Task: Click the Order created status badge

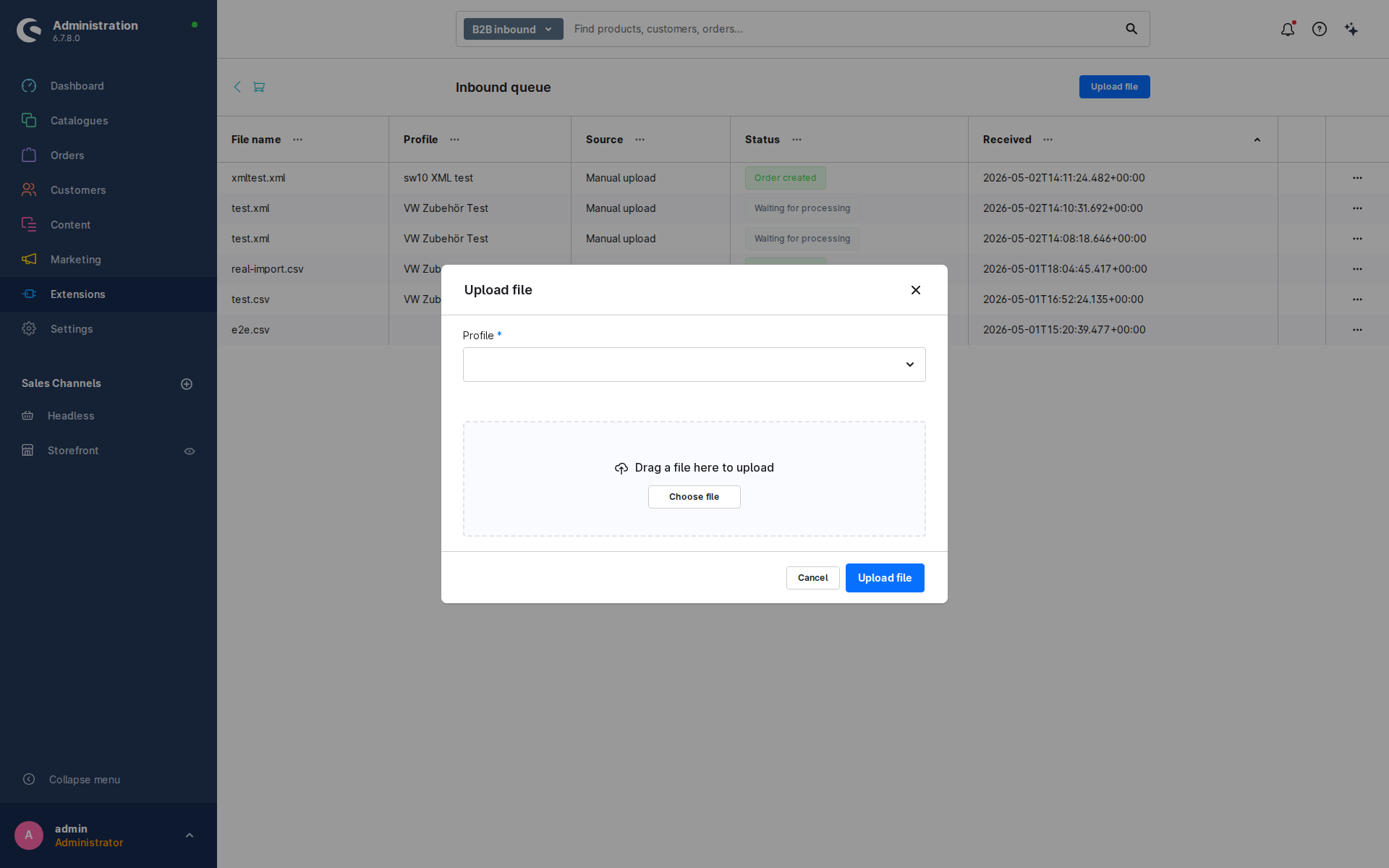Action: coord(786,178)
